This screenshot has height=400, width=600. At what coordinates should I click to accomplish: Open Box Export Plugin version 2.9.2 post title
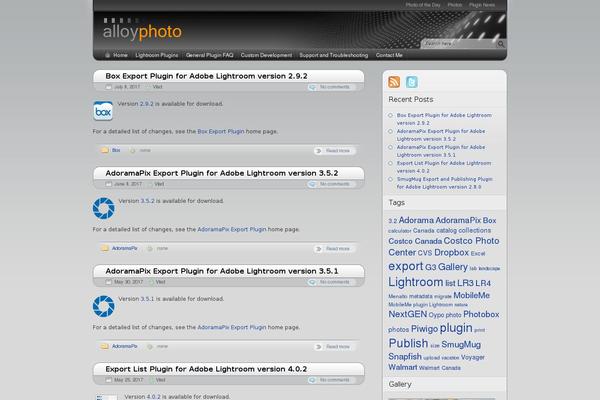[x=206, y=76]
